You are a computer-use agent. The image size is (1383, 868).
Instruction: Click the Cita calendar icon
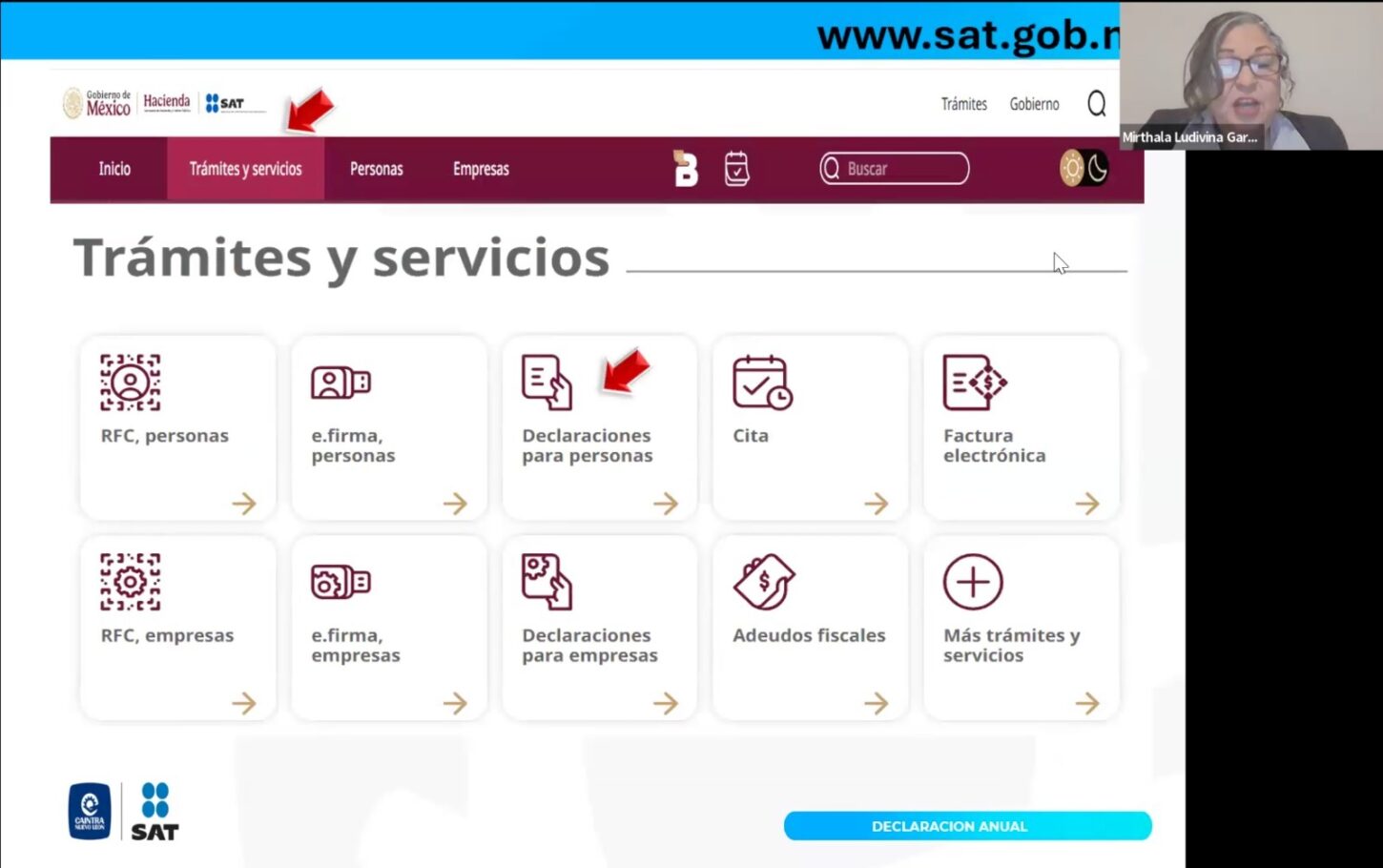tap(761, 382)
